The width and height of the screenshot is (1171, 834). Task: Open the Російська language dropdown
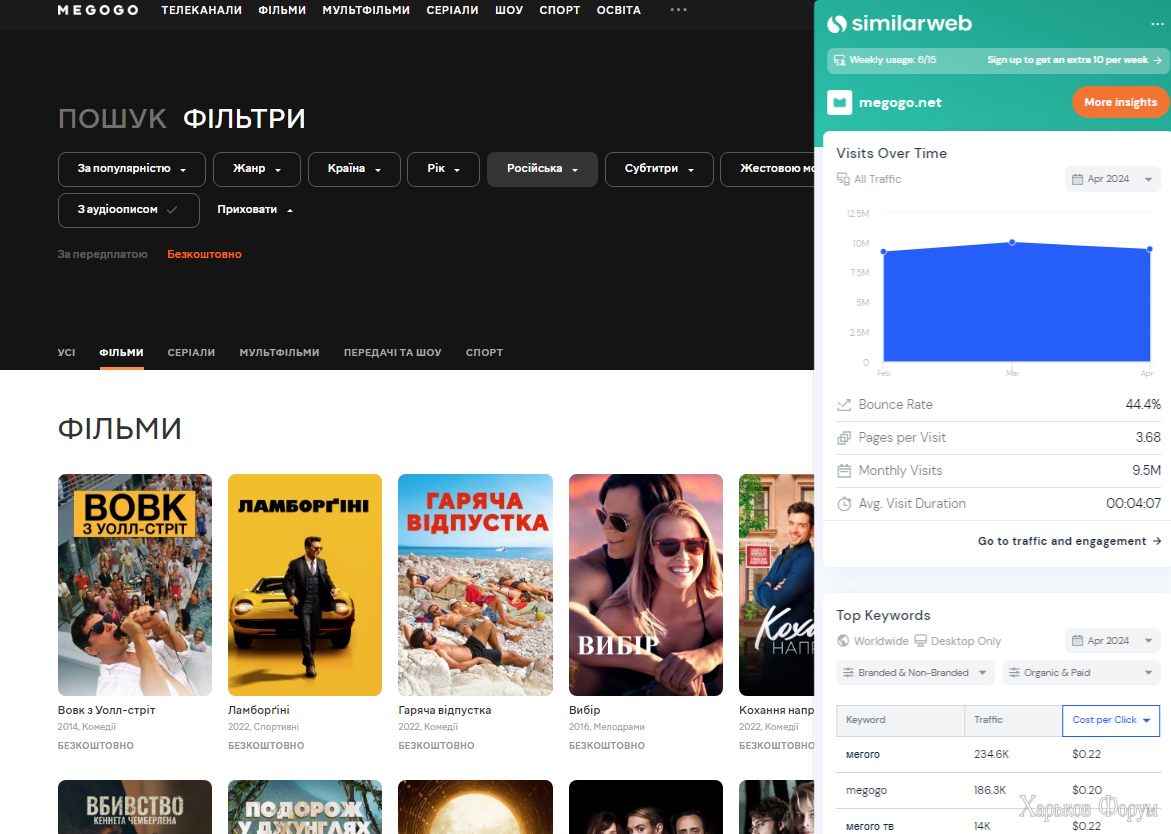[x=542, y=169]
